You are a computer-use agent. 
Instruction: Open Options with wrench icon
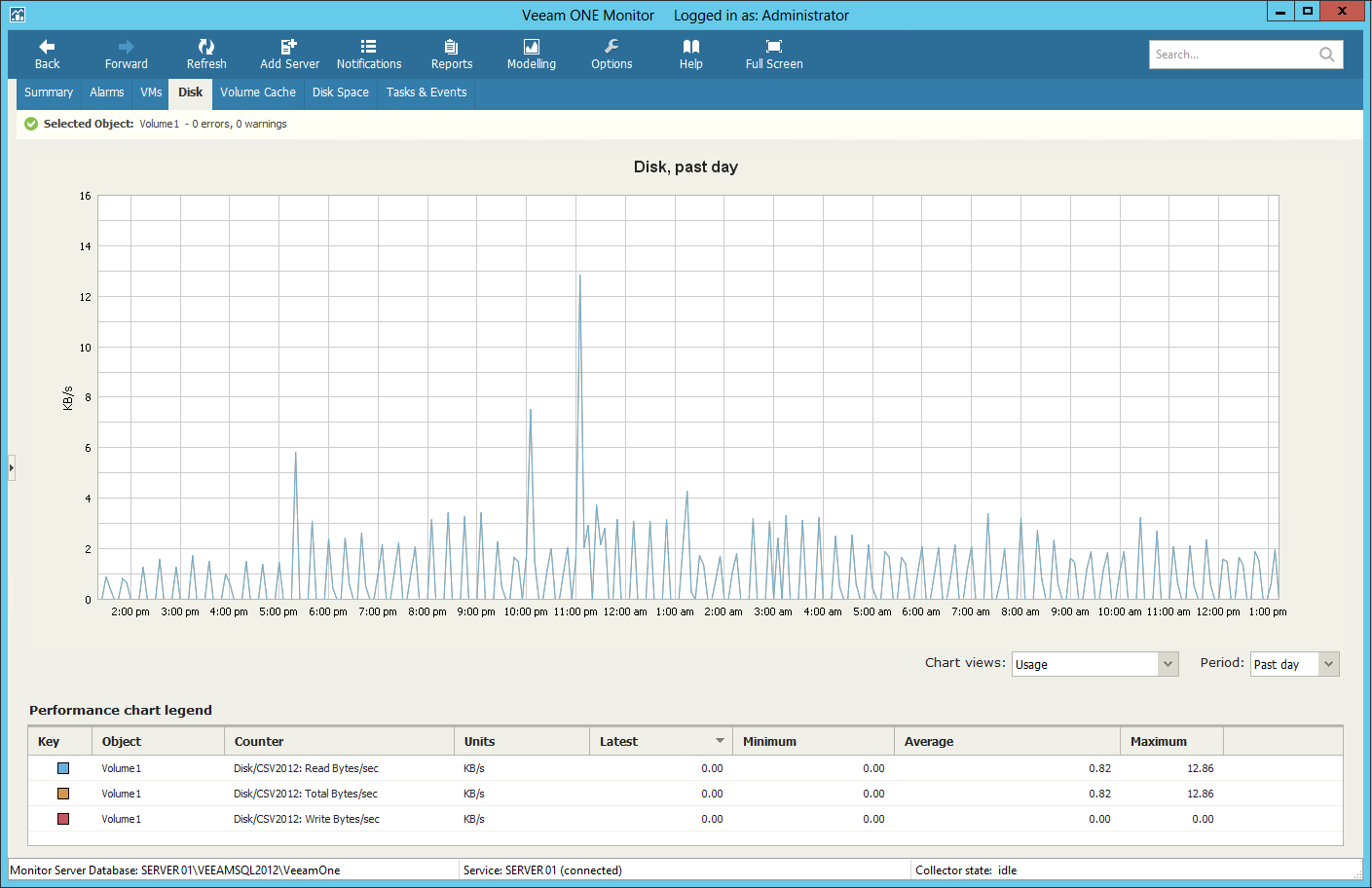(612, 55)
